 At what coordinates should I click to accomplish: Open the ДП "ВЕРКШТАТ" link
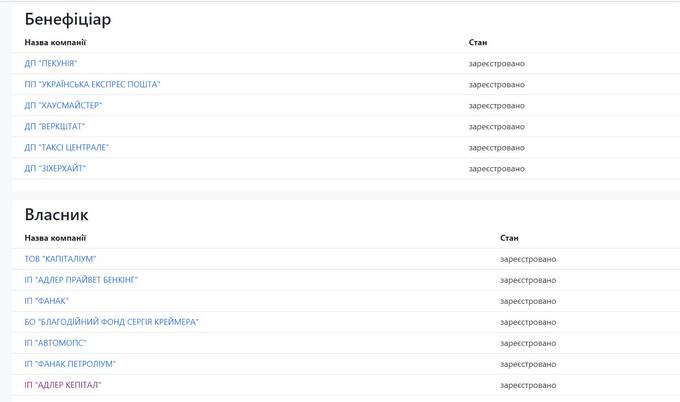pyautogui.click(x=55, y=127)
